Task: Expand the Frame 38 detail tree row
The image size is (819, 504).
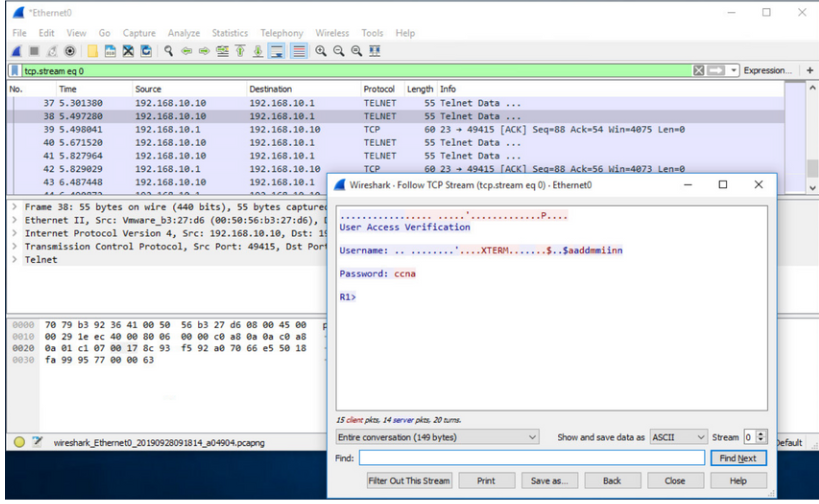Action: (13, 207)
